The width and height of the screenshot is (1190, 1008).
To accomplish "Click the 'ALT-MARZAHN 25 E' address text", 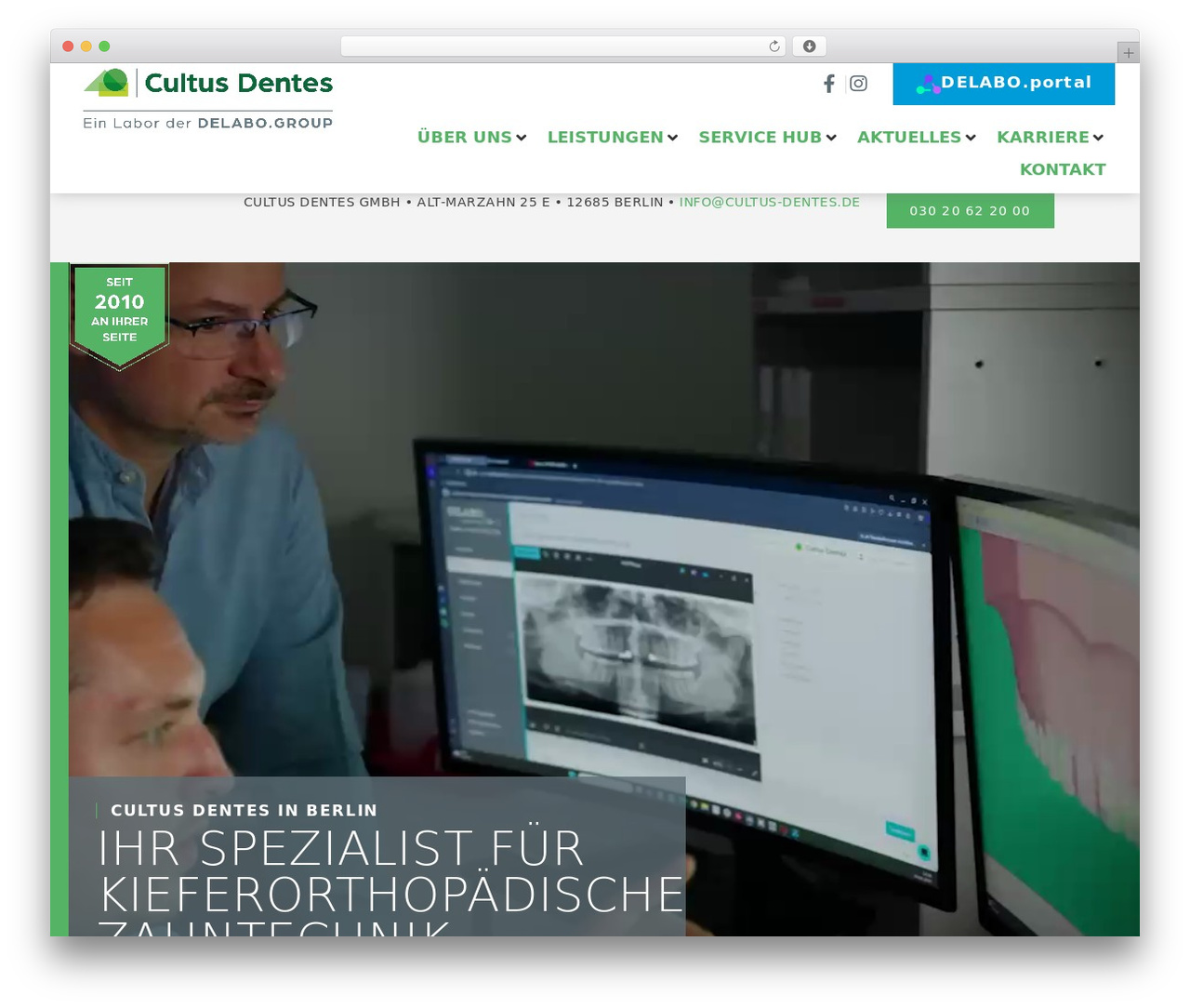I will [x=483, y=202].
